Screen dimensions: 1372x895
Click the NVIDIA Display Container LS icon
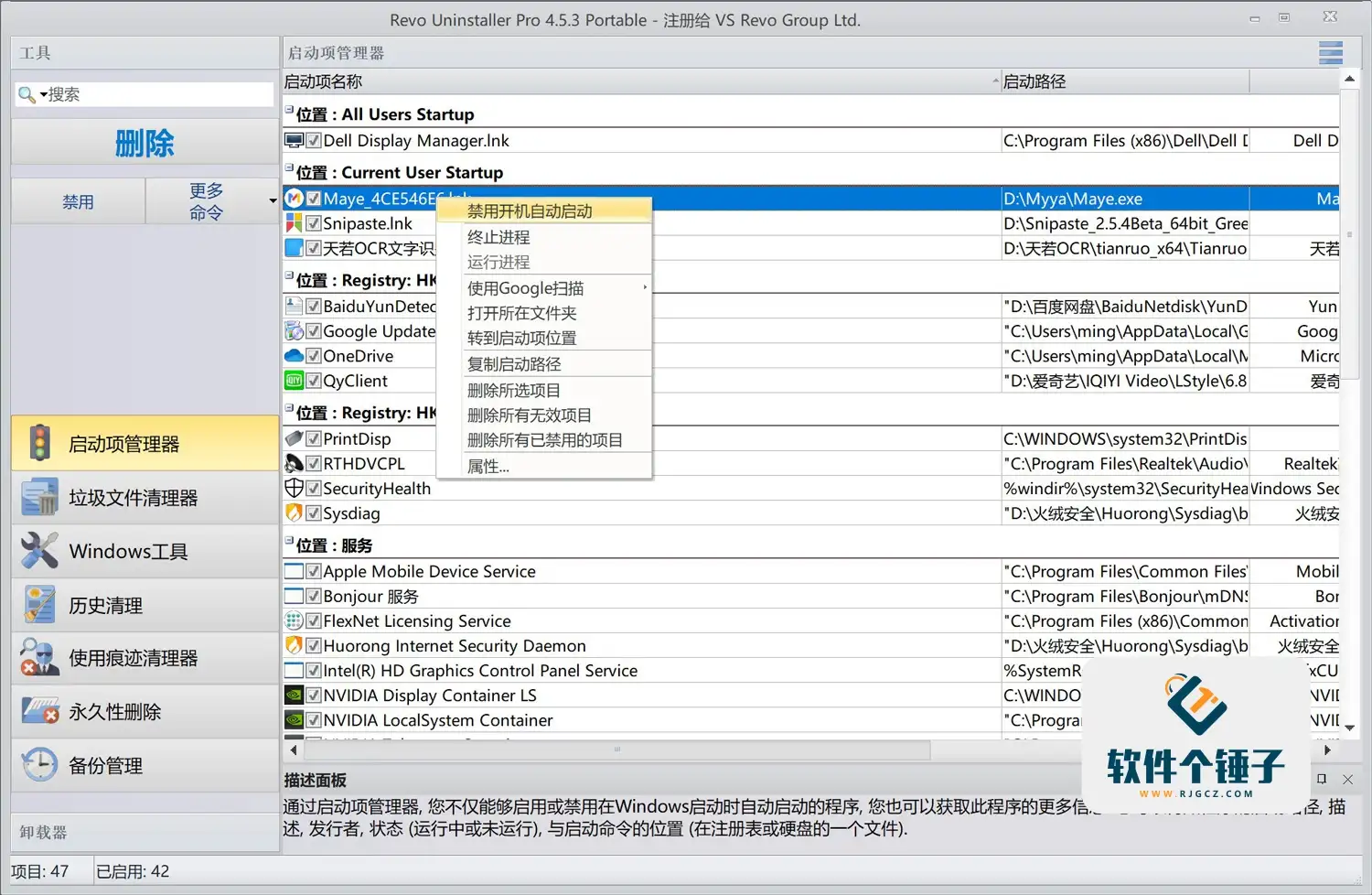click(x=294, y=695)
